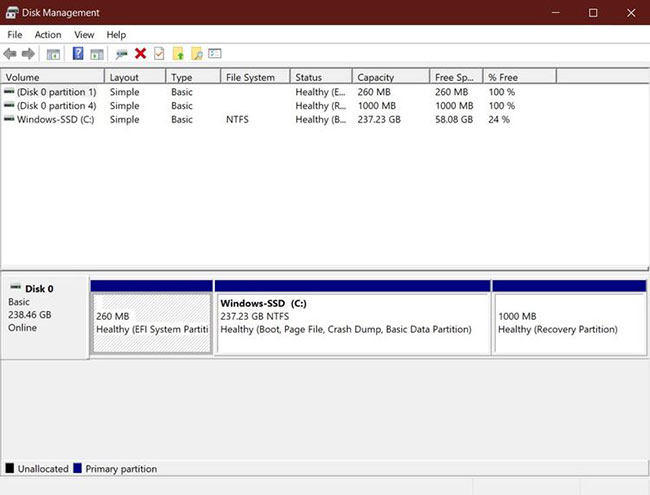Open the View menu

84,34
